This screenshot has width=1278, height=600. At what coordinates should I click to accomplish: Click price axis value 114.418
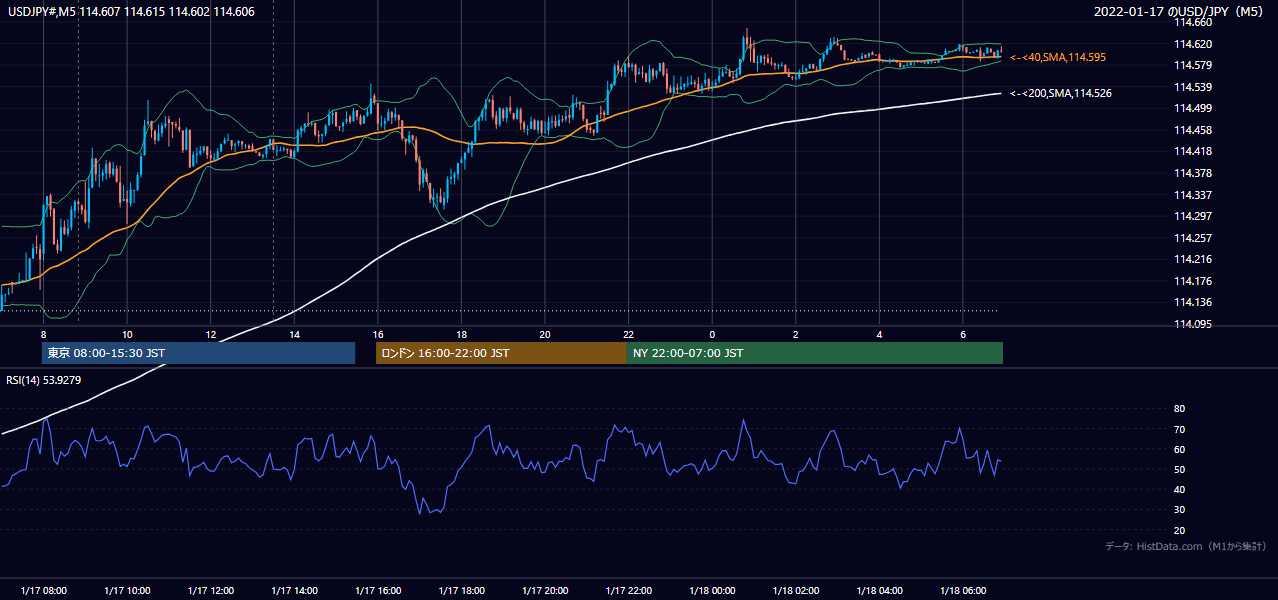(x=1195, y=151)
